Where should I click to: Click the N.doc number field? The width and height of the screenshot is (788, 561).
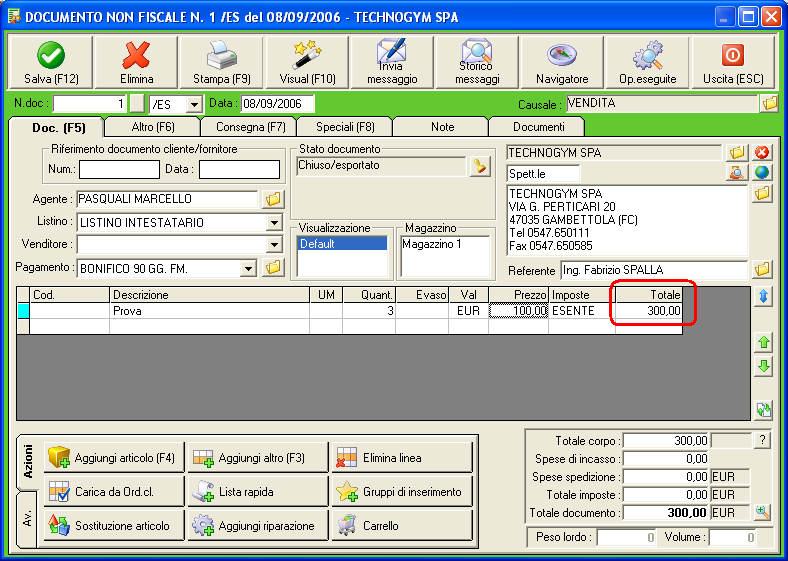point(90,104)
